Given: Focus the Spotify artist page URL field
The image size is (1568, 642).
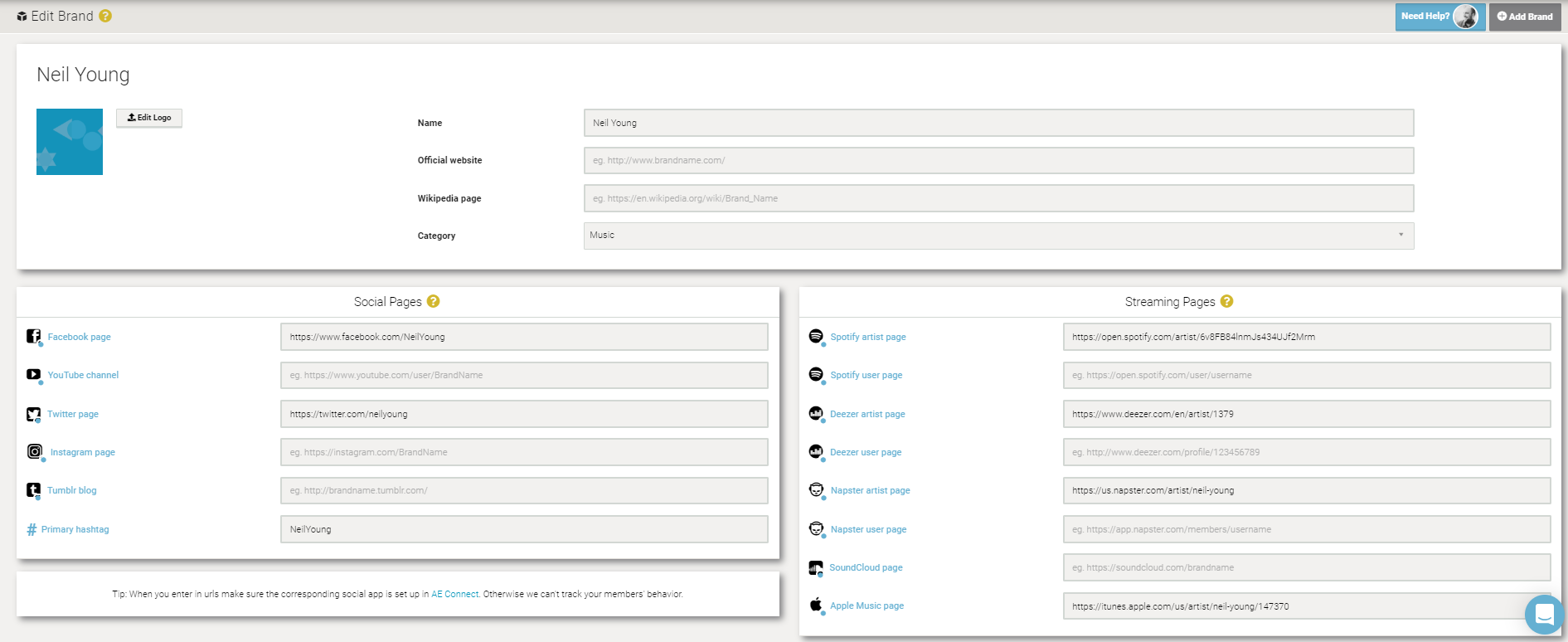Looking at the screenshot, I should [1307, 337].
